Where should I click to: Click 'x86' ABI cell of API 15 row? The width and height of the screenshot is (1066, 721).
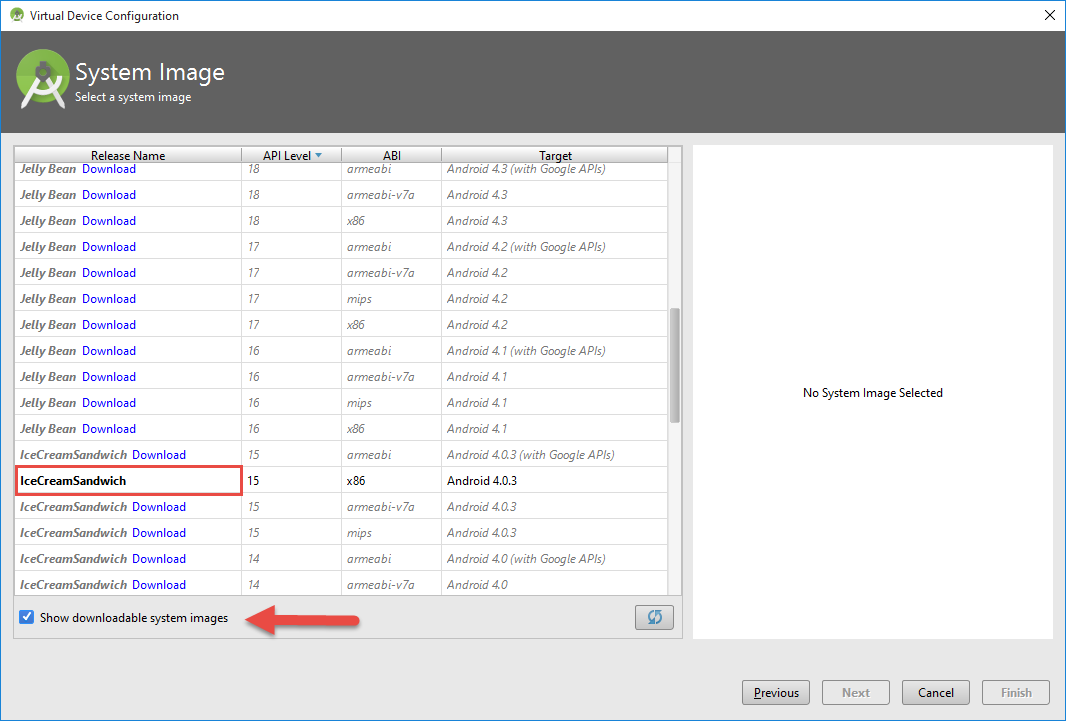(356, 480)
